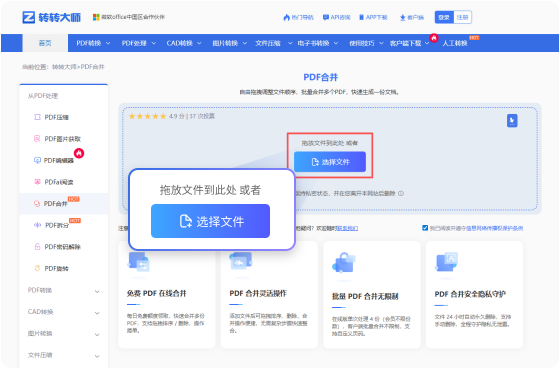Open the 人工转换 item marked HOT
The width and height of the screenshot is (560, 369).
(455, 43)
